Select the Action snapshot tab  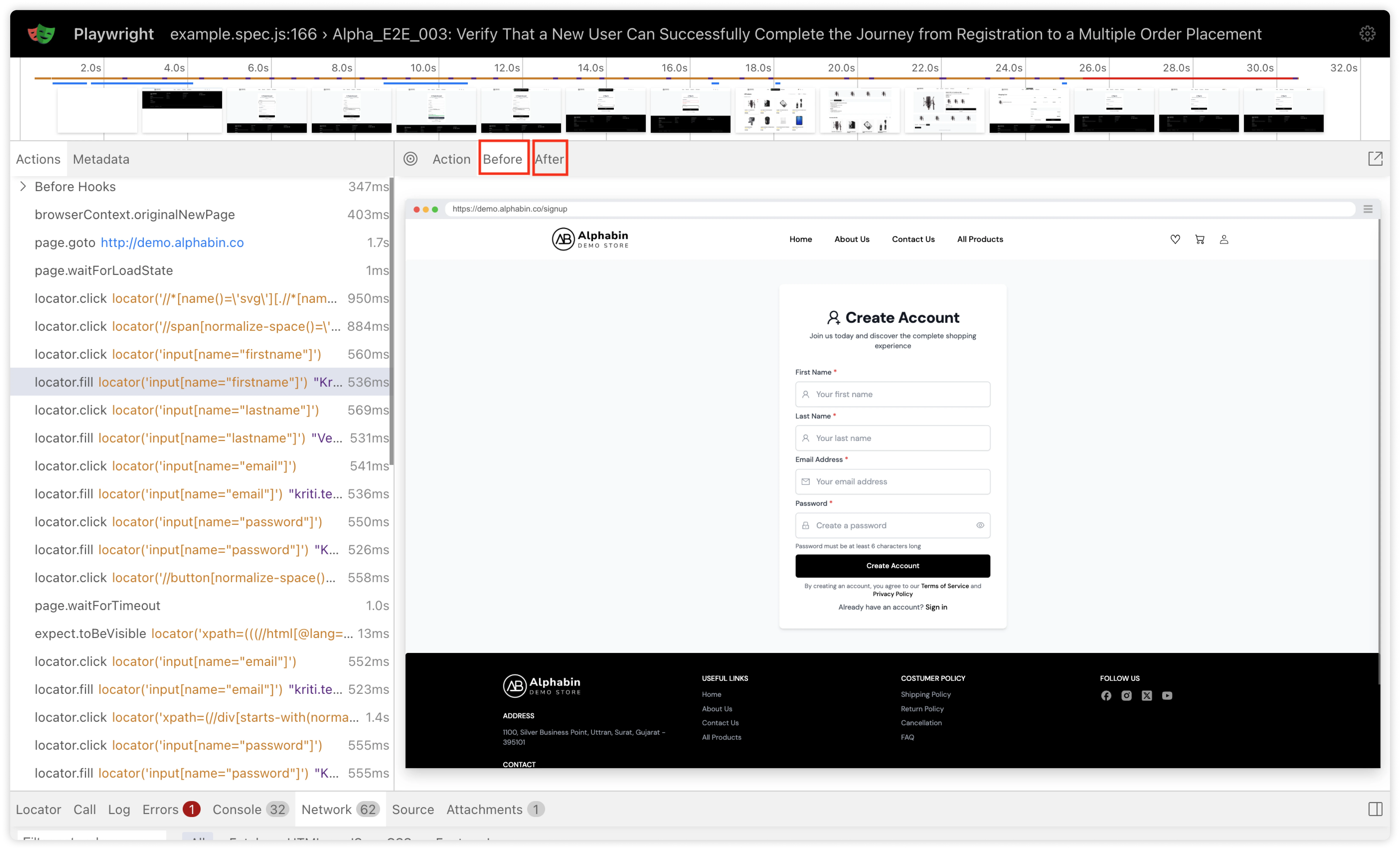(x=451, y=159)
